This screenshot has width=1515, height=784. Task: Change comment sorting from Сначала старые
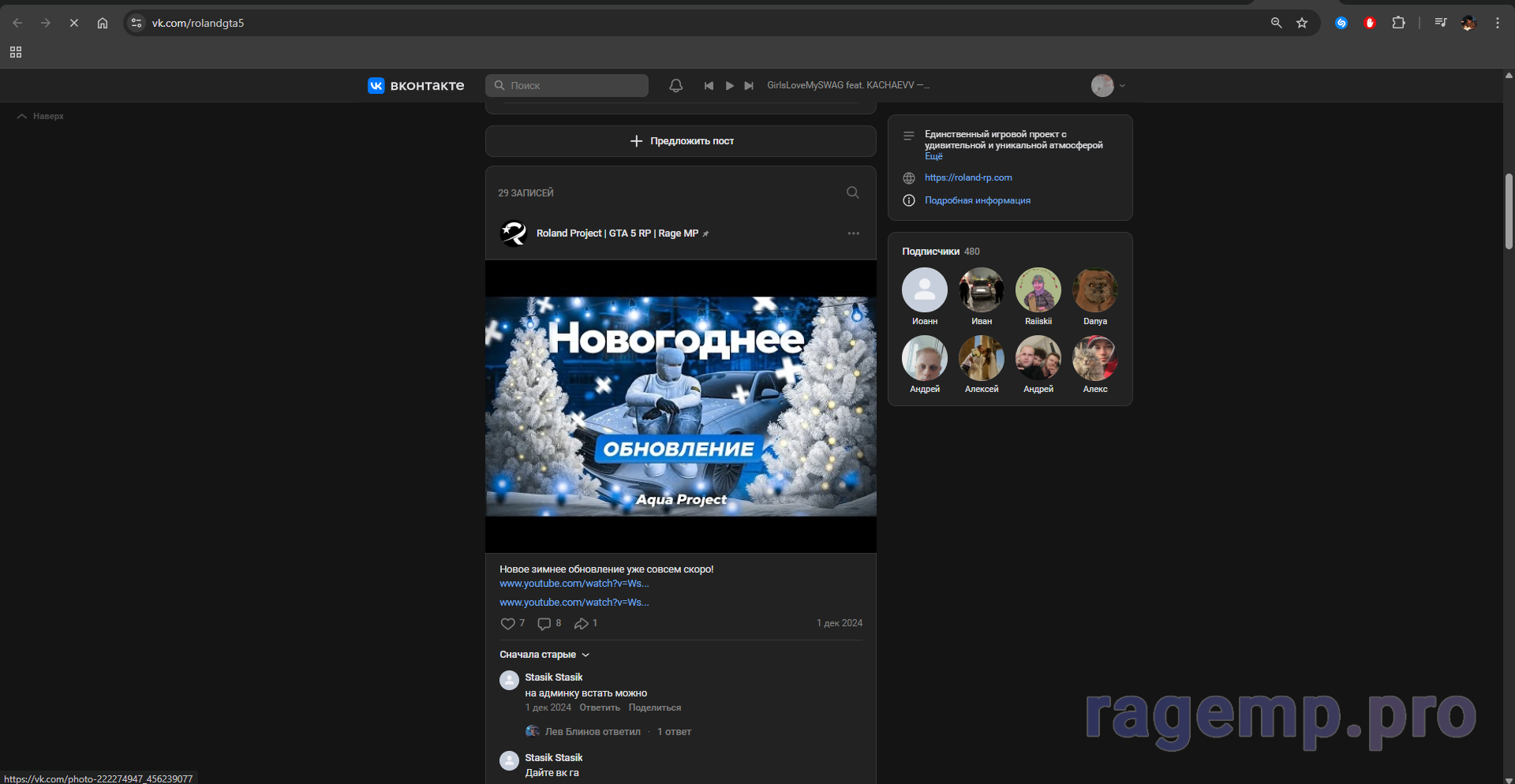[544, 655]
